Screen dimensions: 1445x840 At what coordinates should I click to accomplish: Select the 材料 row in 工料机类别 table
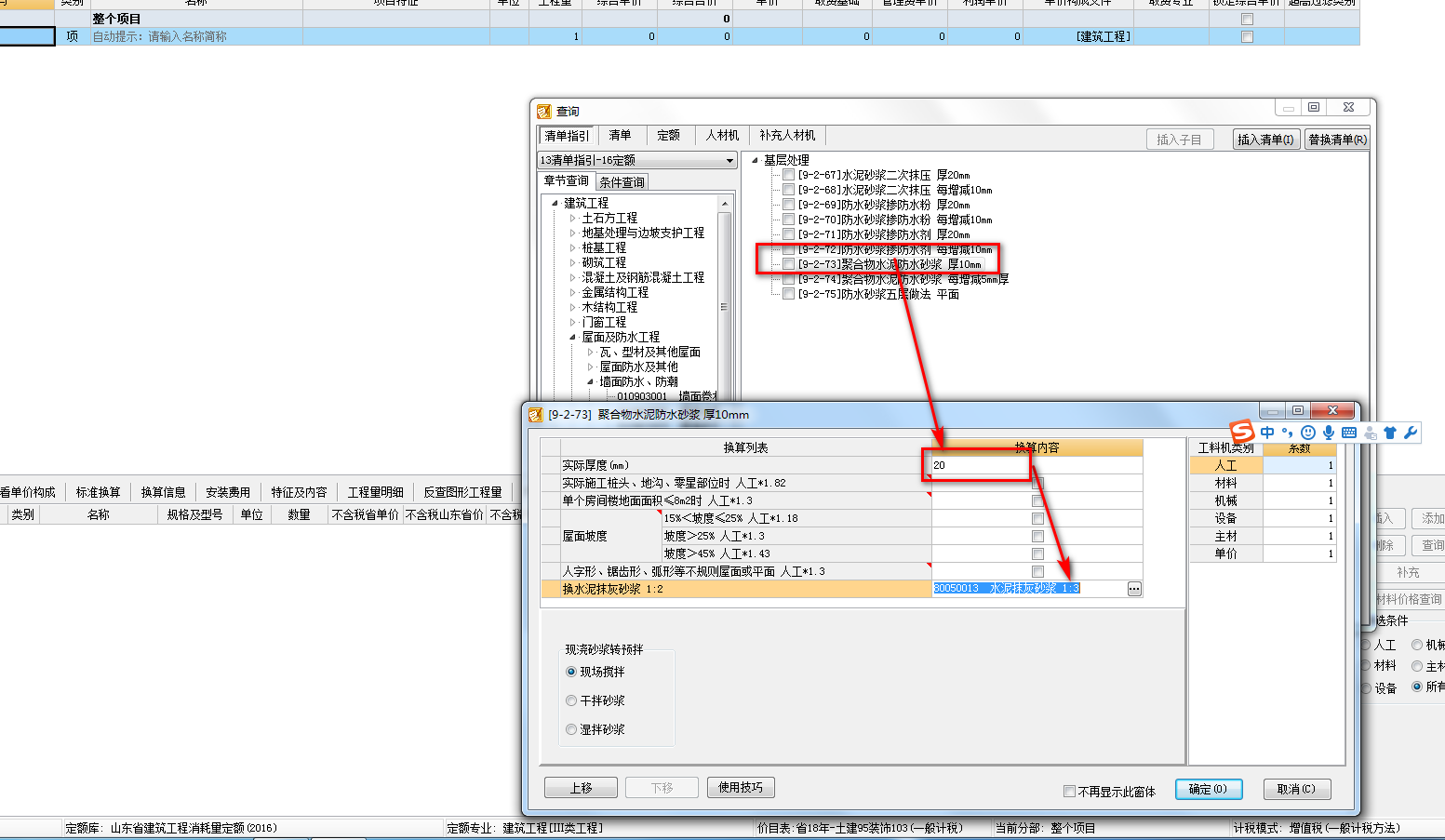[x=1226, y=483]
